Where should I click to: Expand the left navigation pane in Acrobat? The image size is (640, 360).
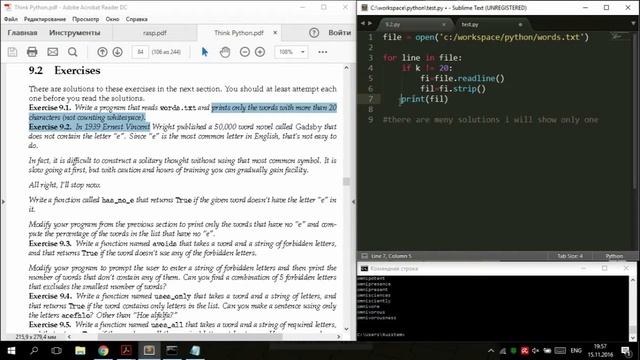click(3, 202)
